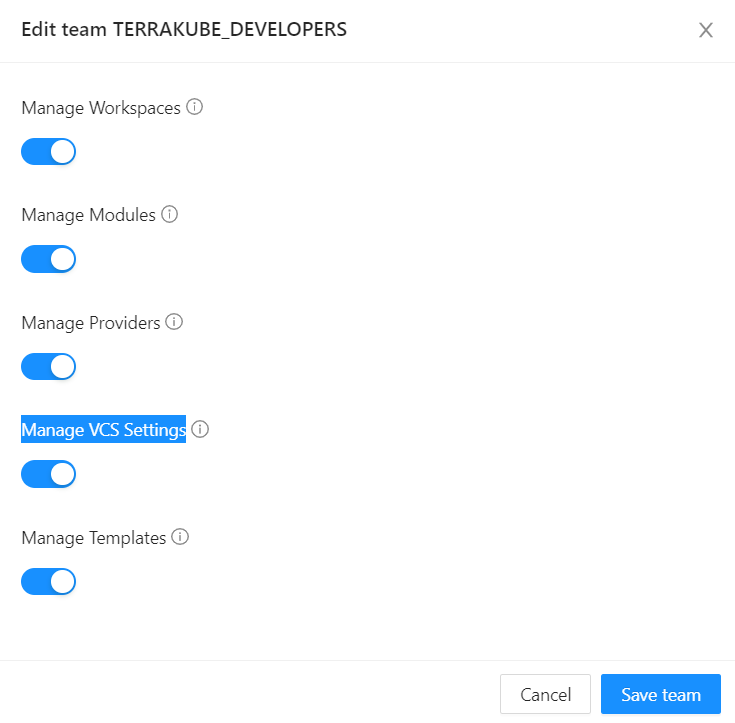Turn off the Manage Providers toggle

coord(49,367)
